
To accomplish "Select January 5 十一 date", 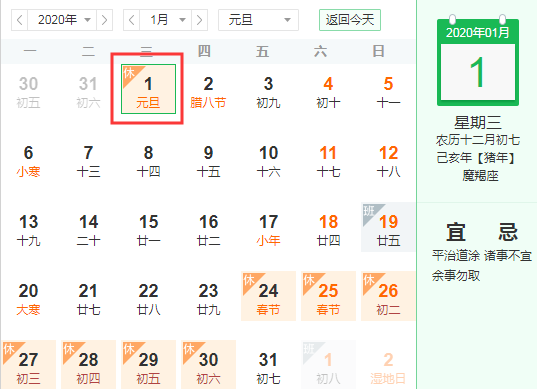I will pos(388,92).
